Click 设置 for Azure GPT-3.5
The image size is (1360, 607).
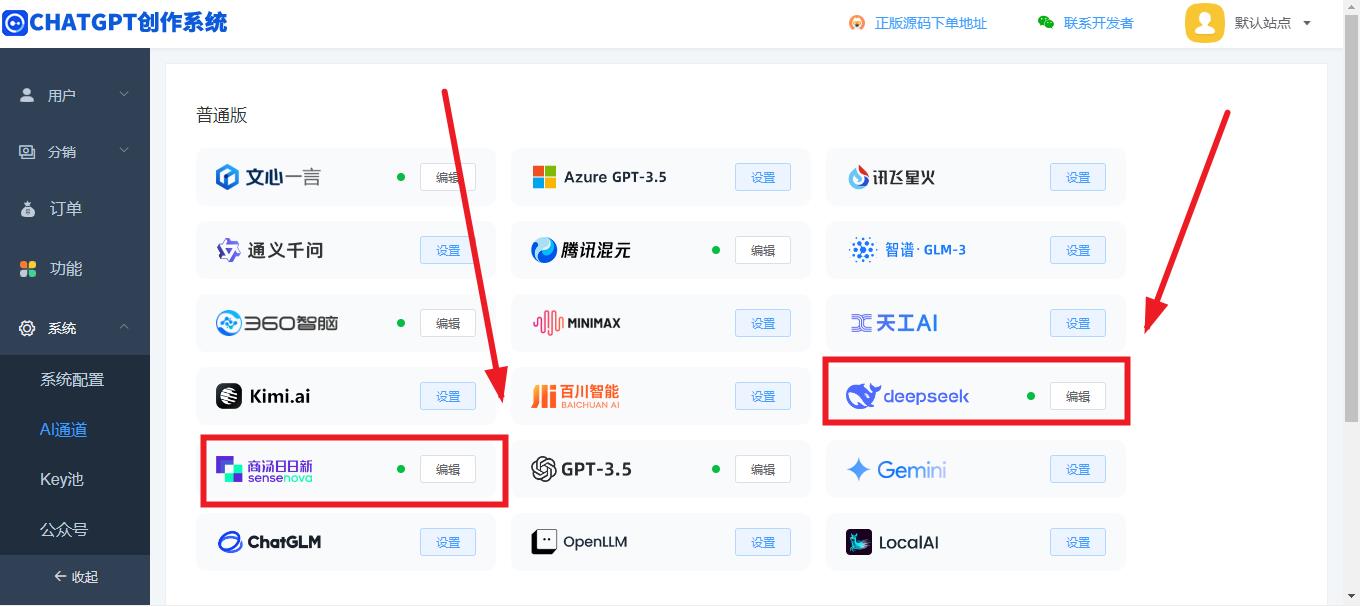[x=763, y=177]
